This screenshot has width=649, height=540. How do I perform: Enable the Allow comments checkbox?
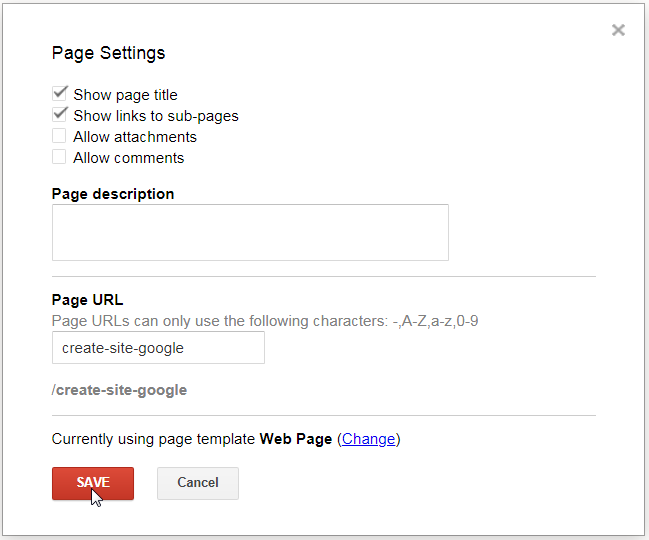pyautogui.click(x=59, y=157)
